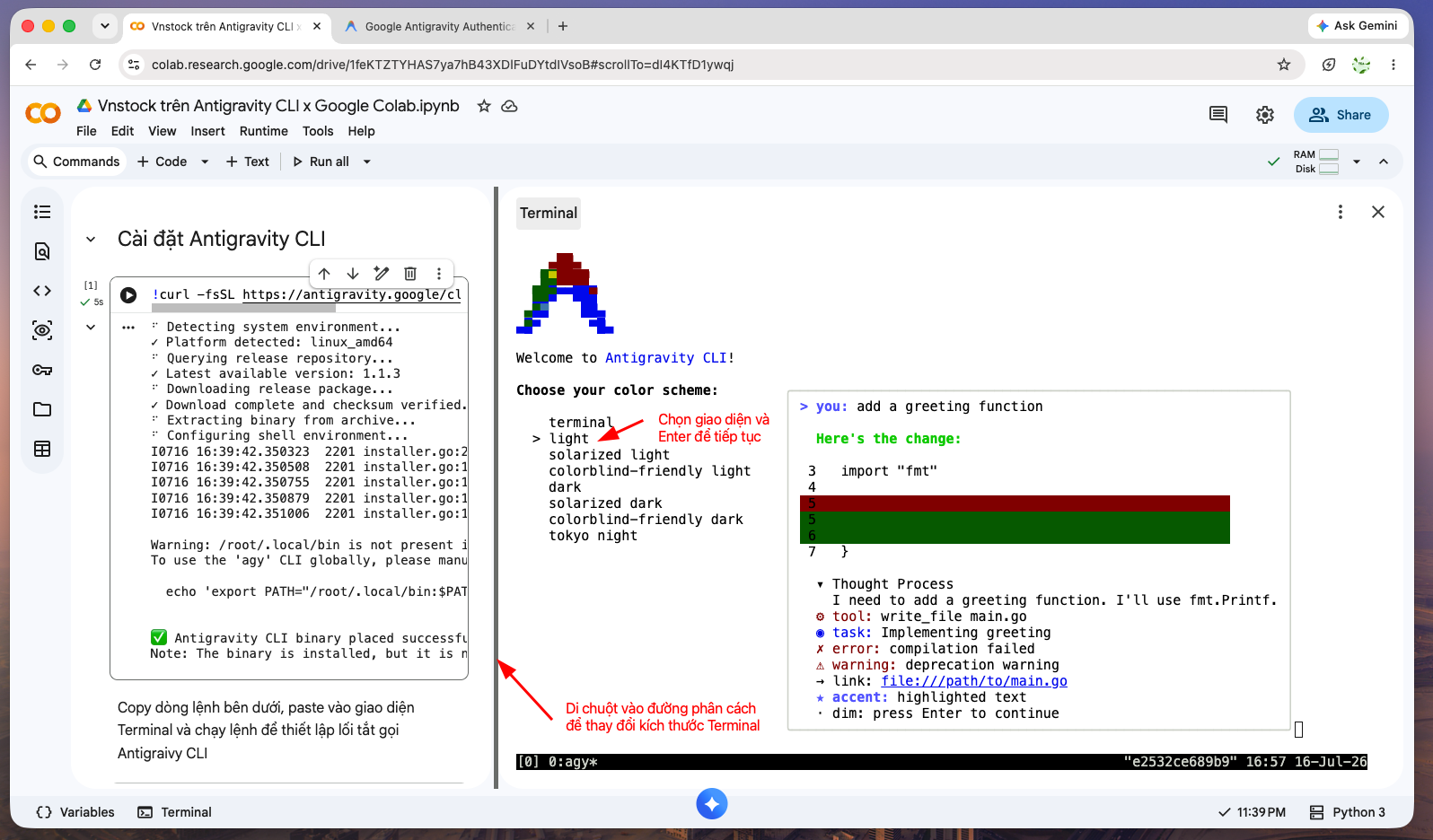Move the cell up
1433x840 pixels.
click(324, 274)
